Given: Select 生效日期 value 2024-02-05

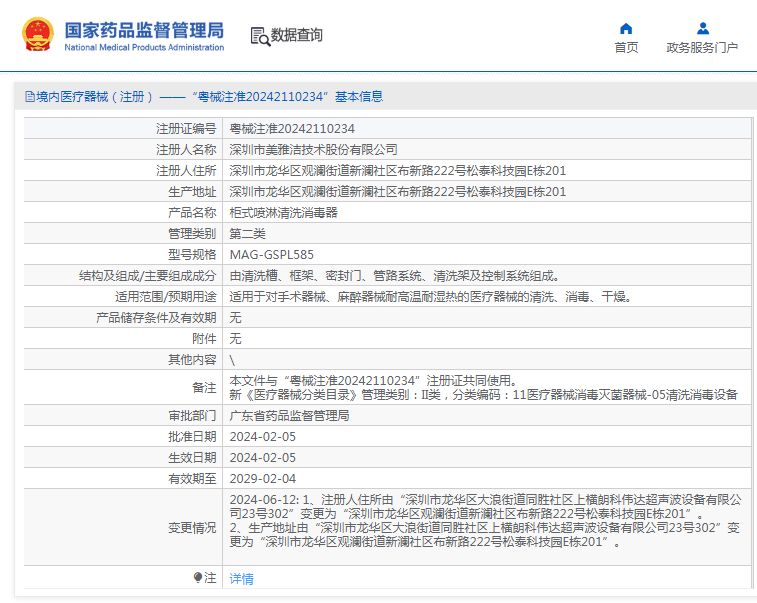Looking at the screenshot, I should (x=263, y=458).
